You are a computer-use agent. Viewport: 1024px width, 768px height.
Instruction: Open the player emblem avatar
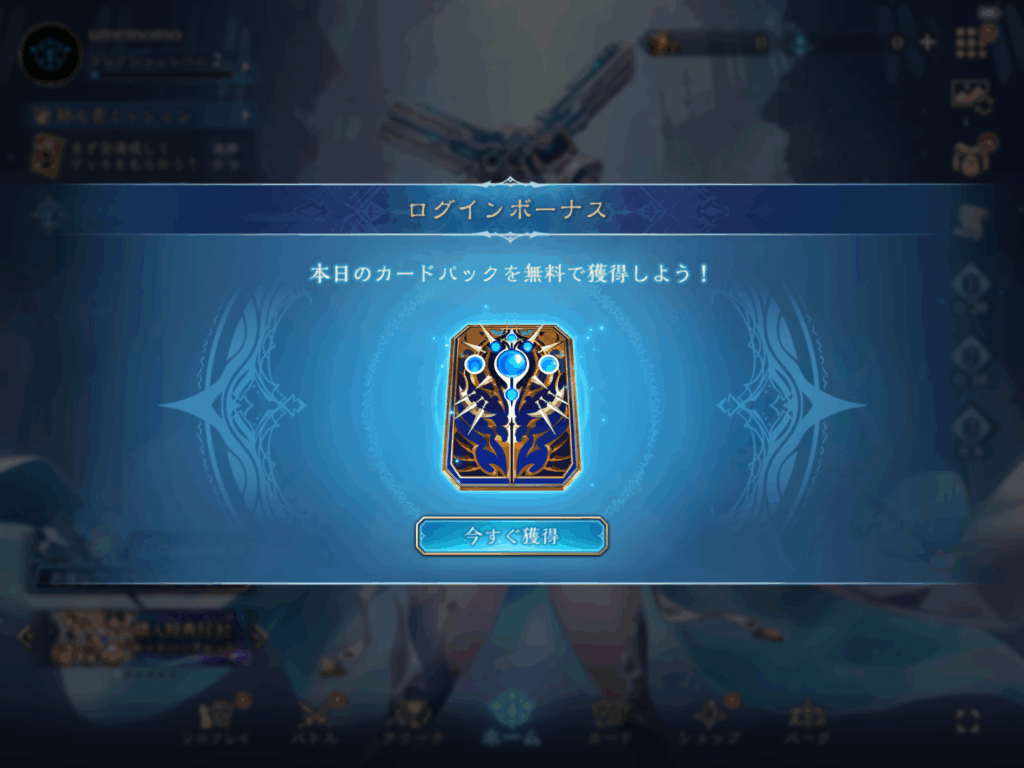click(x=50, y=55)
